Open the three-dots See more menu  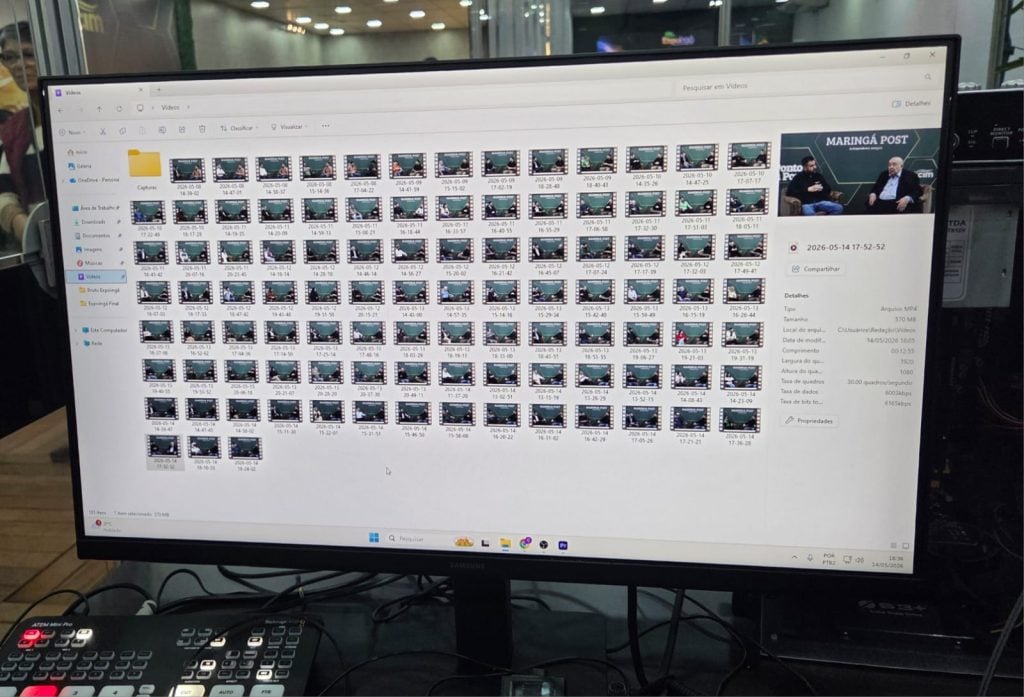[325, 125]
